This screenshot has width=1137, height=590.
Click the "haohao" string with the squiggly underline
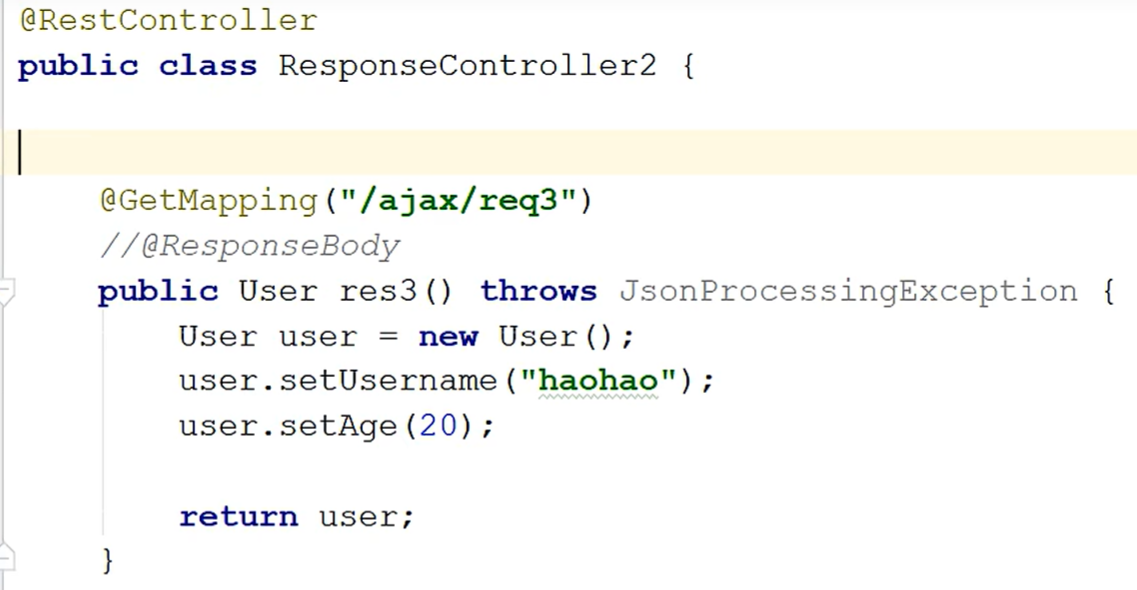(598, 381)
